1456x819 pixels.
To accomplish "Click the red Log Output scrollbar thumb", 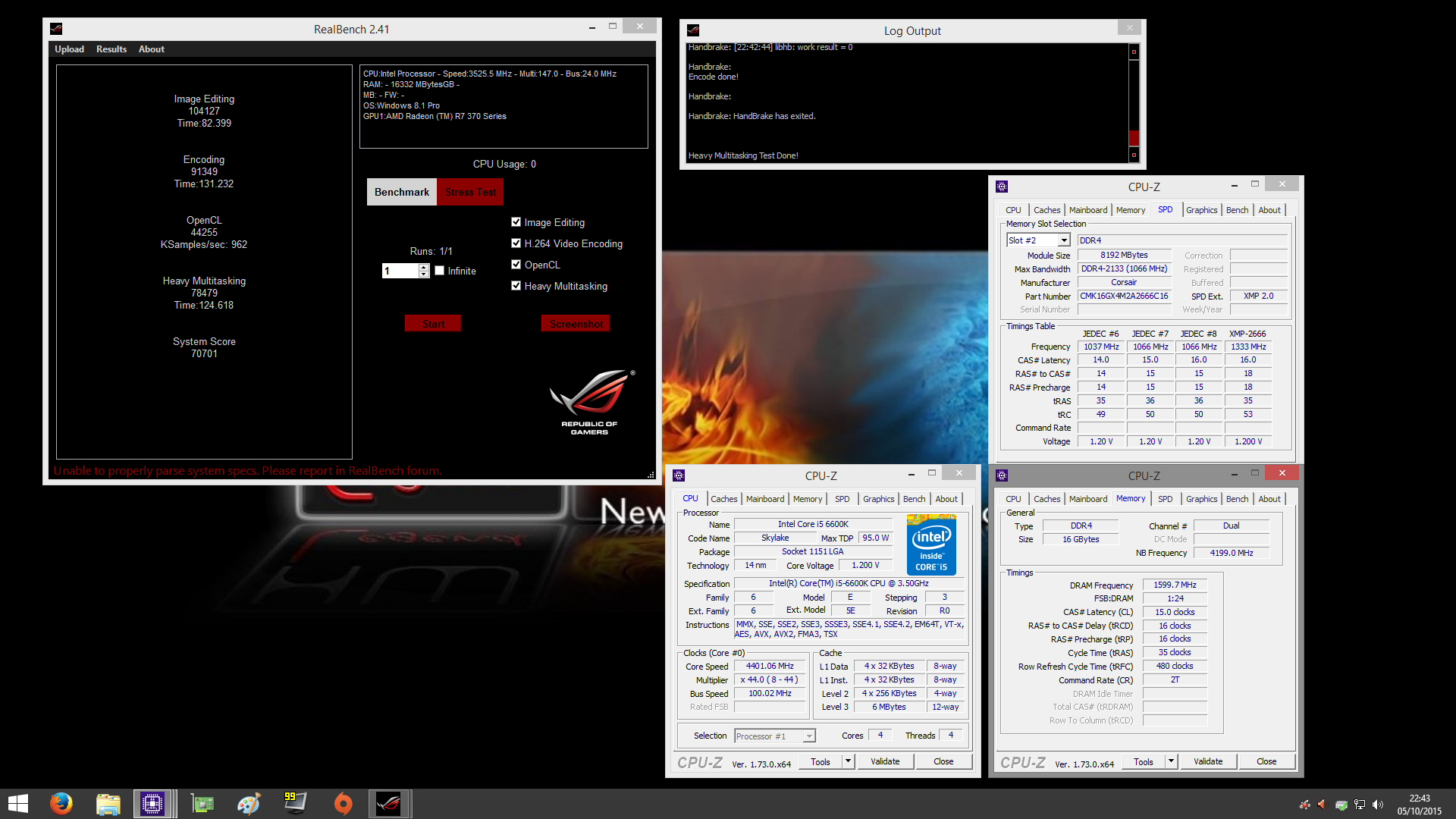I will coord(1134,138).
